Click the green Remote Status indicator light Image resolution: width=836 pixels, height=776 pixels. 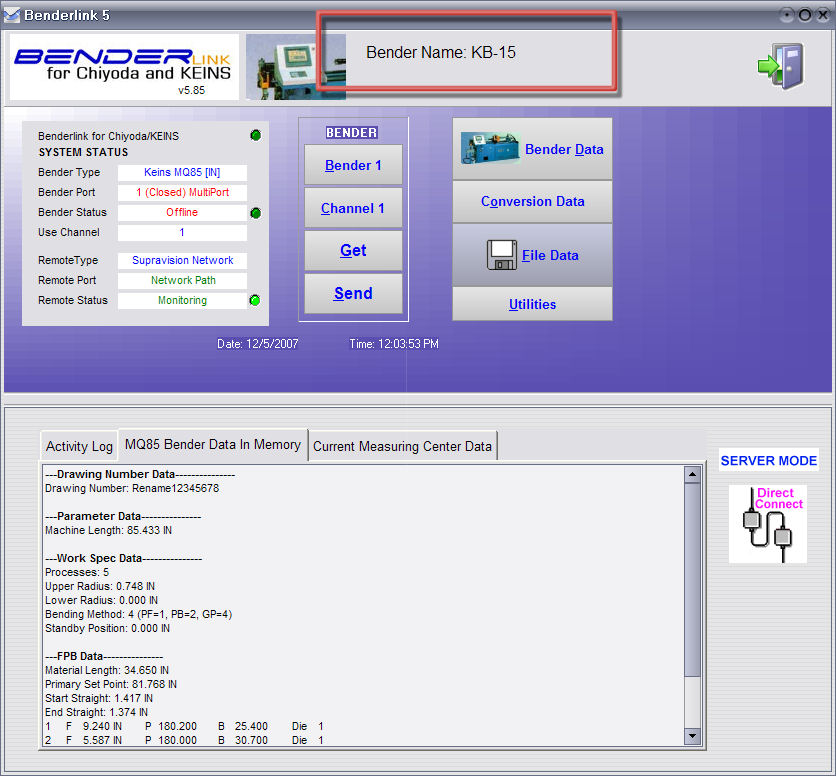[256, 301]
